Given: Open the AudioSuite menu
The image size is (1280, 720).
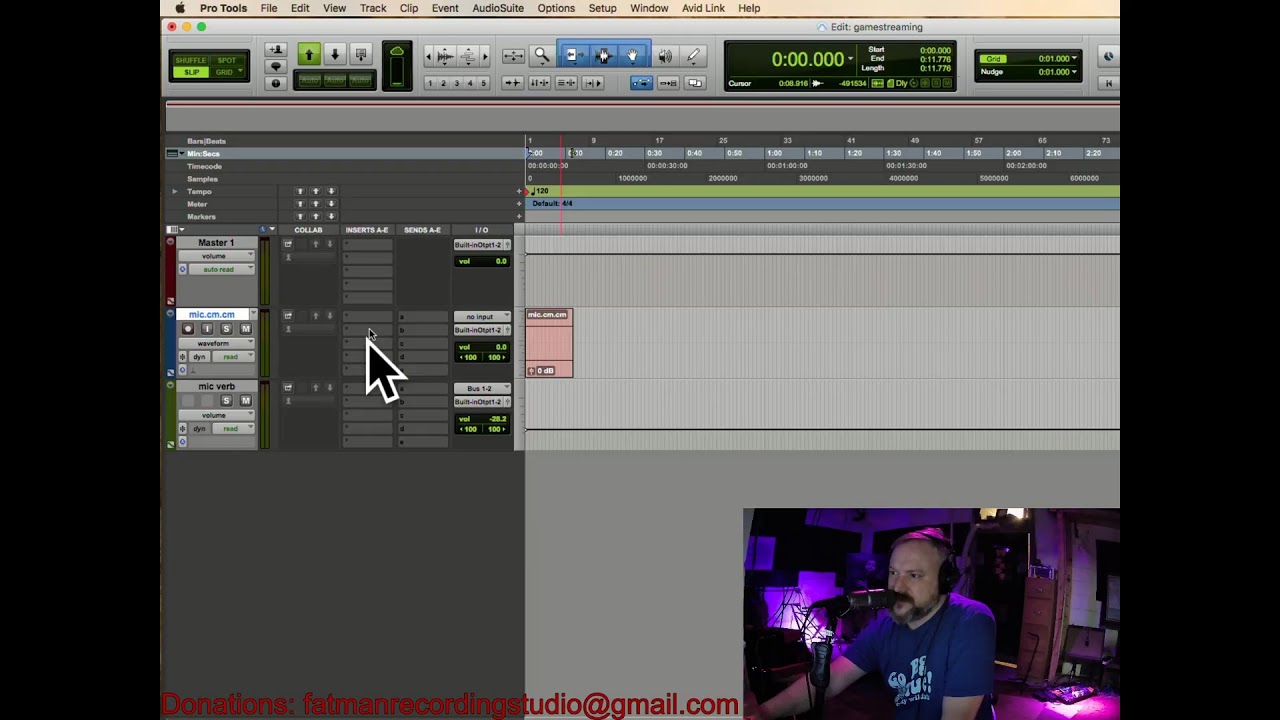Looking at the screenshot, I should pyautogui.click(x=498, y=8).
